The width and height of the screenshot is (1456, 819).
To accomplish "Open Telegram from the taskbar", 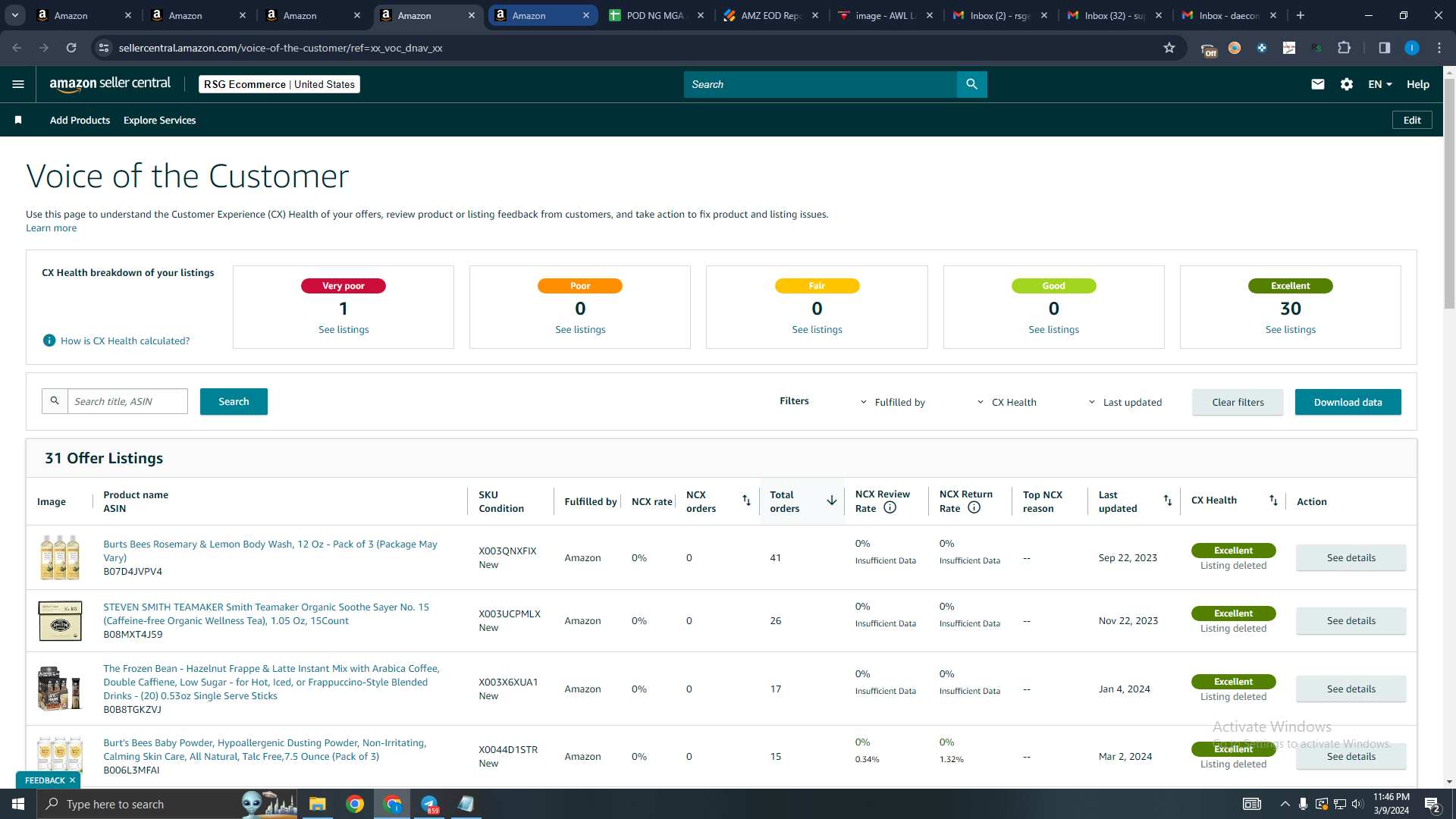I will coord(429,804).
